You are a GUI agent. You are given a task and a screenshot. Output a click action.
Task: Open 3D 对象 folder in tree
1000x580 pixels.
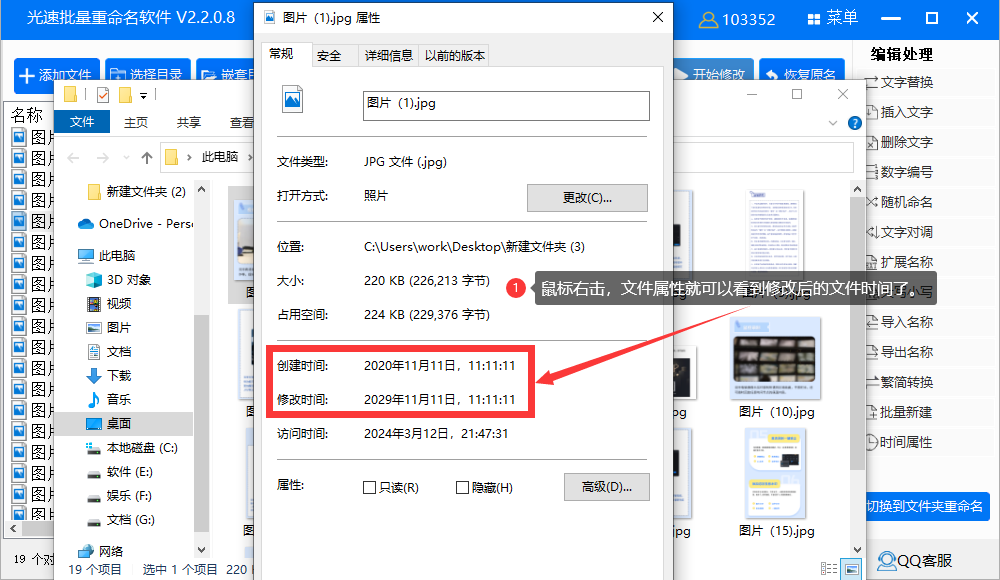tap(119, 279)
